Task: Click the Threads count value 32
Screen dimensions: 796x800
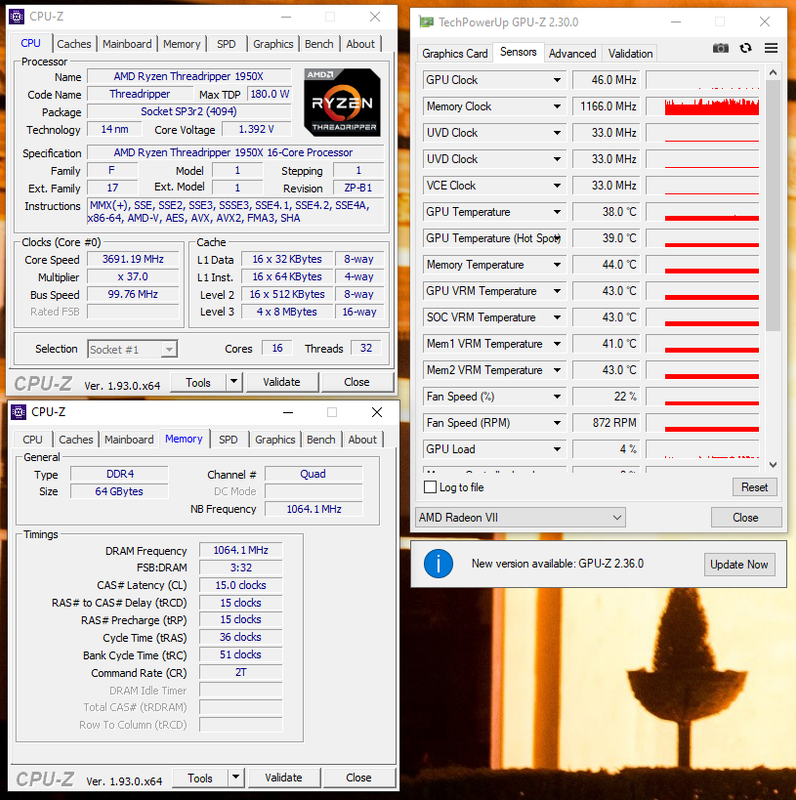Action: [x=366, y=348]
